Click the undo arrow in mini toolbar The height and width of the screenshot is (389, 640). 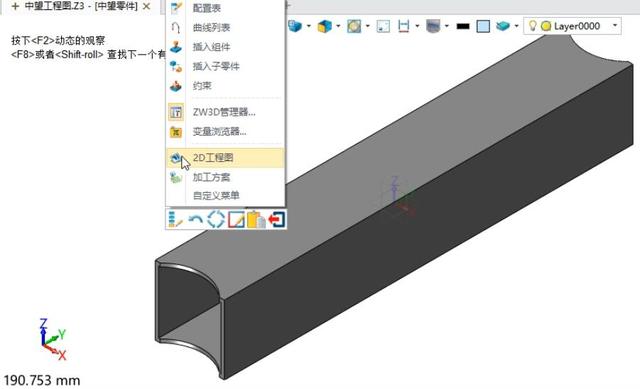coord(196,219)
